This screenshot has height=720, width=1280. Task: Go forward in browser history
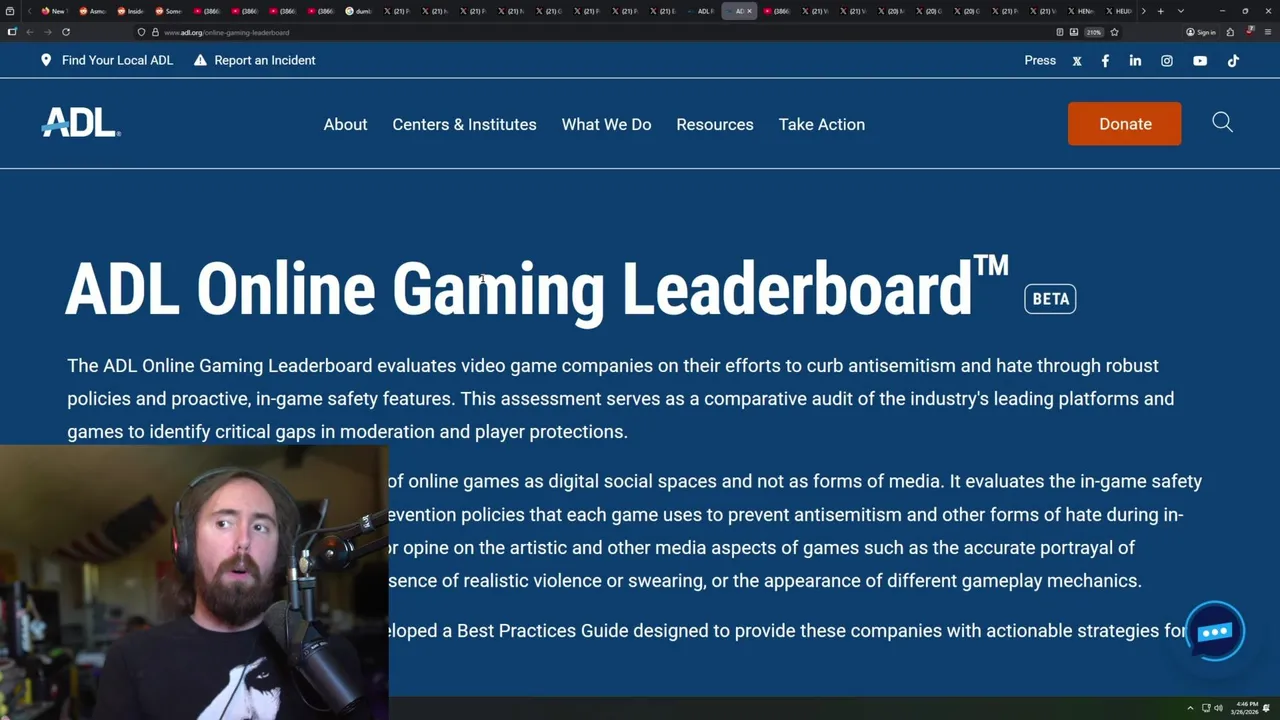click(47, 32)
